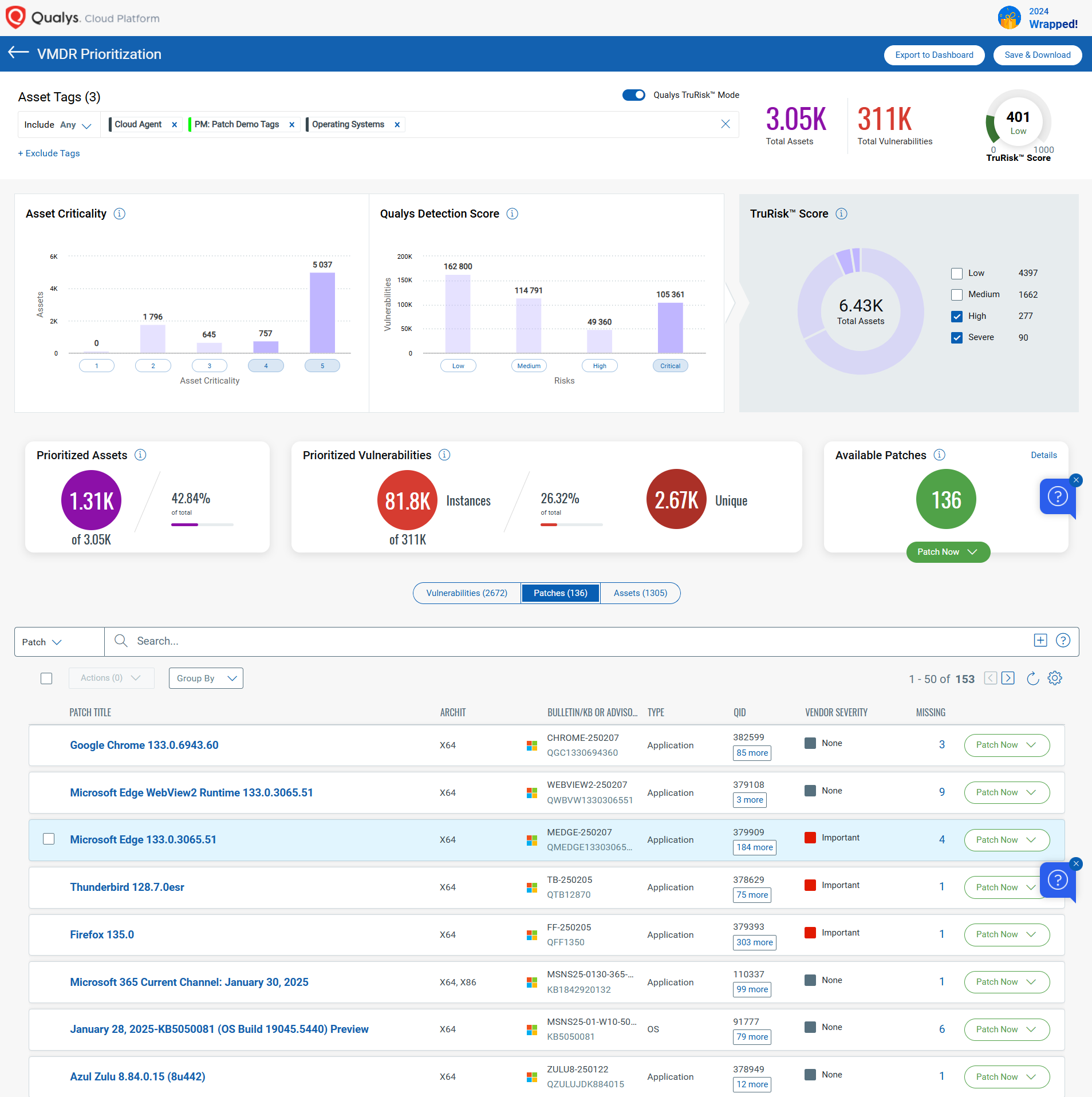The height and width of the screenshot is (1097, 1092).
Task: Click the refresh icon above patch list
Action: pyautogui.click(x=1032, y=678)
